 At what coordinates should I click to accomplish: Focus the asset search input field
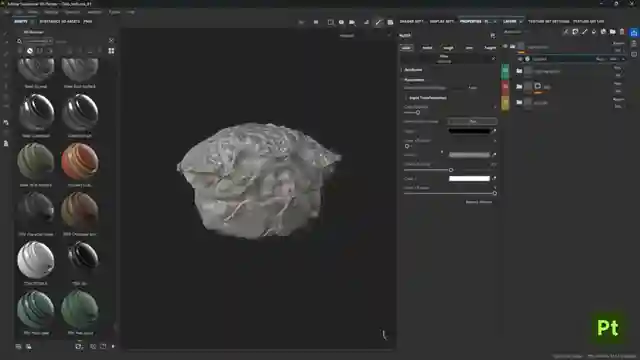38,41
